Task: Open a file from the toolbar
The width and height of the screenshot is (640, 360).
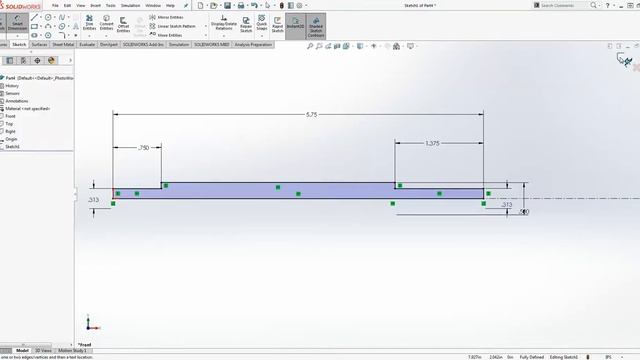Action: click(x=213, y=6)
